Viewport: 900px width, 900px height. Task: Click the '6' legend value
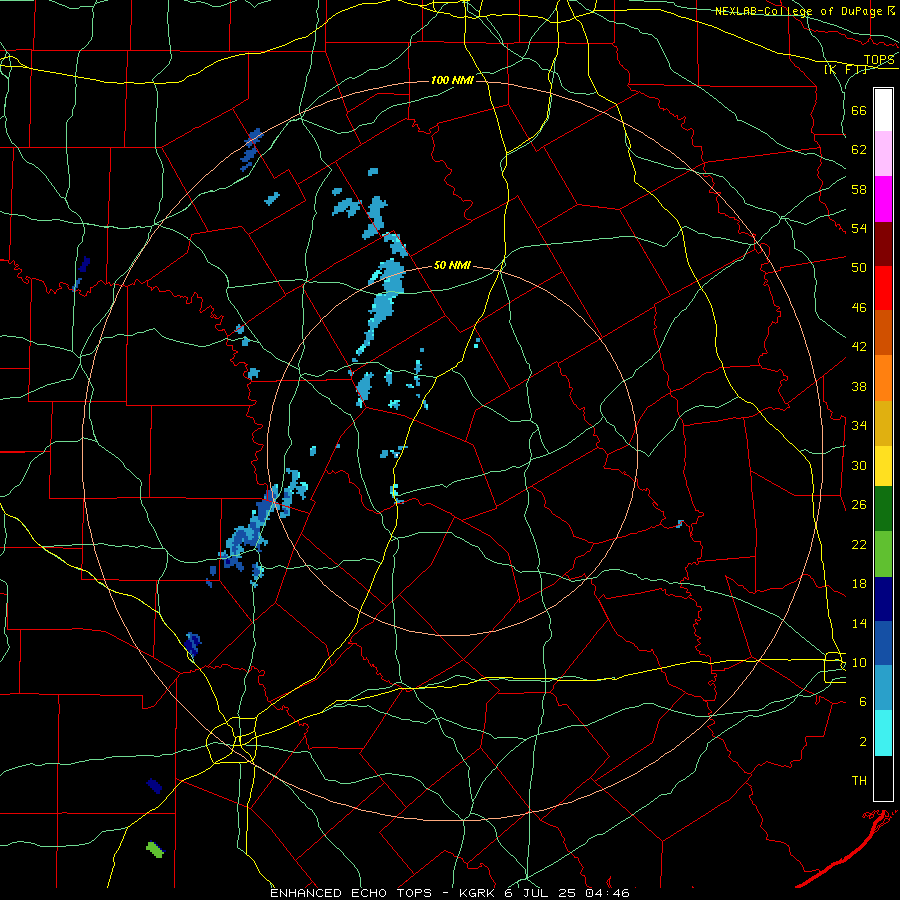coord(863,701)
